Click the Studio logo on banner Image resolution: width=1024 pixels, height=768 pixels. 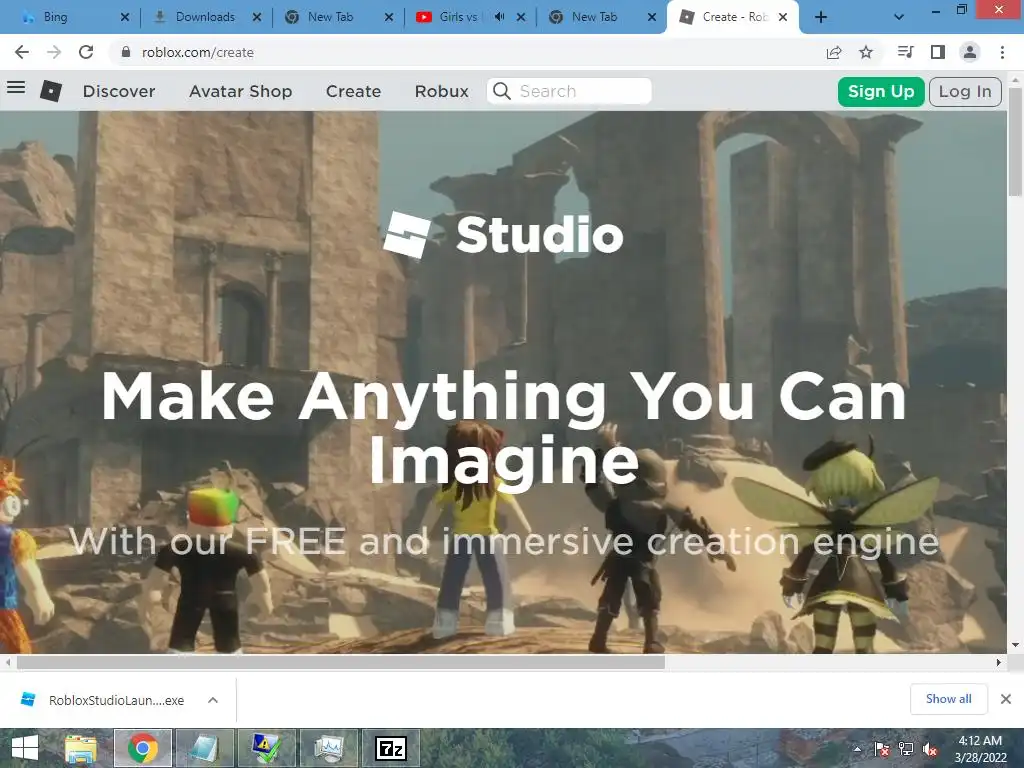pyautogui.click(x=503, y=234)
